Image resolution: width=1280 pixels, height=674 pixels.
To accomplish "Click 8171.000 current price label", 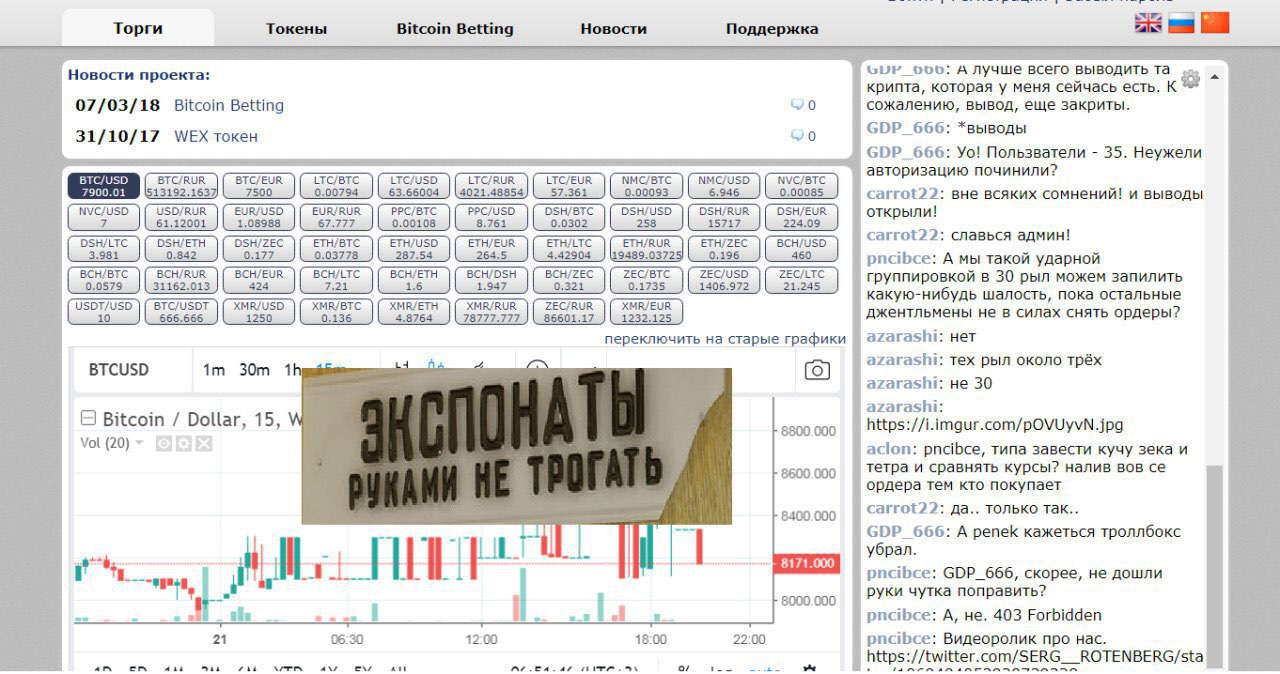I will point(807,563).
